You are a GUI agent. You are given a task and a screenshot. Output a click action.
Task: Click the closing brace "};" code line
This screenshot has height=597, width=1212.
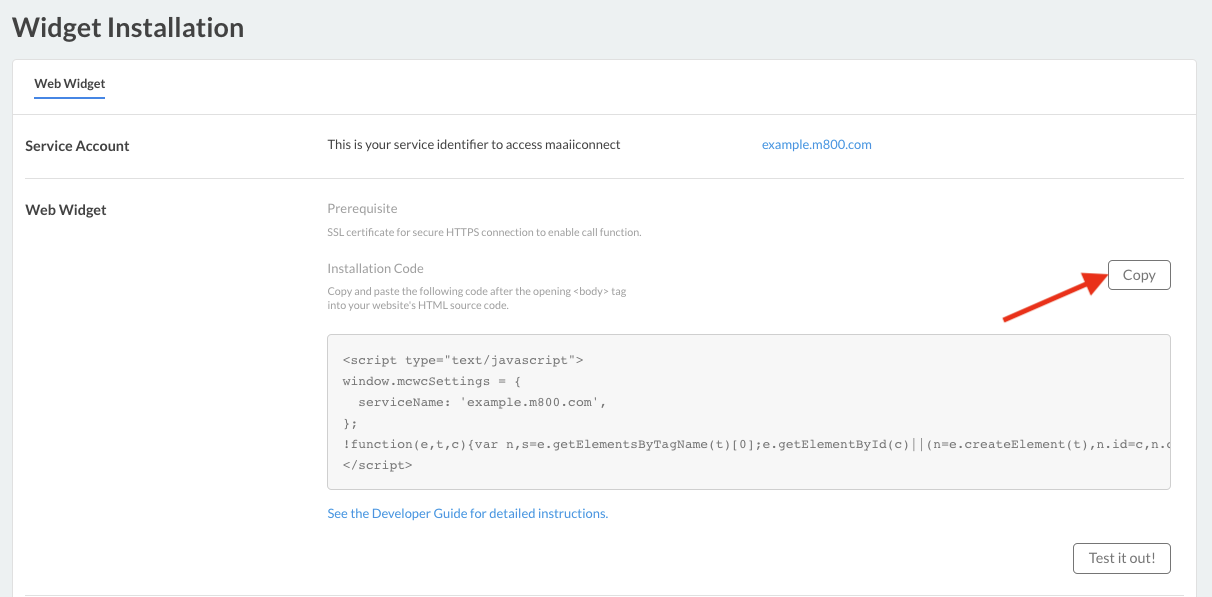click(350, 423)
